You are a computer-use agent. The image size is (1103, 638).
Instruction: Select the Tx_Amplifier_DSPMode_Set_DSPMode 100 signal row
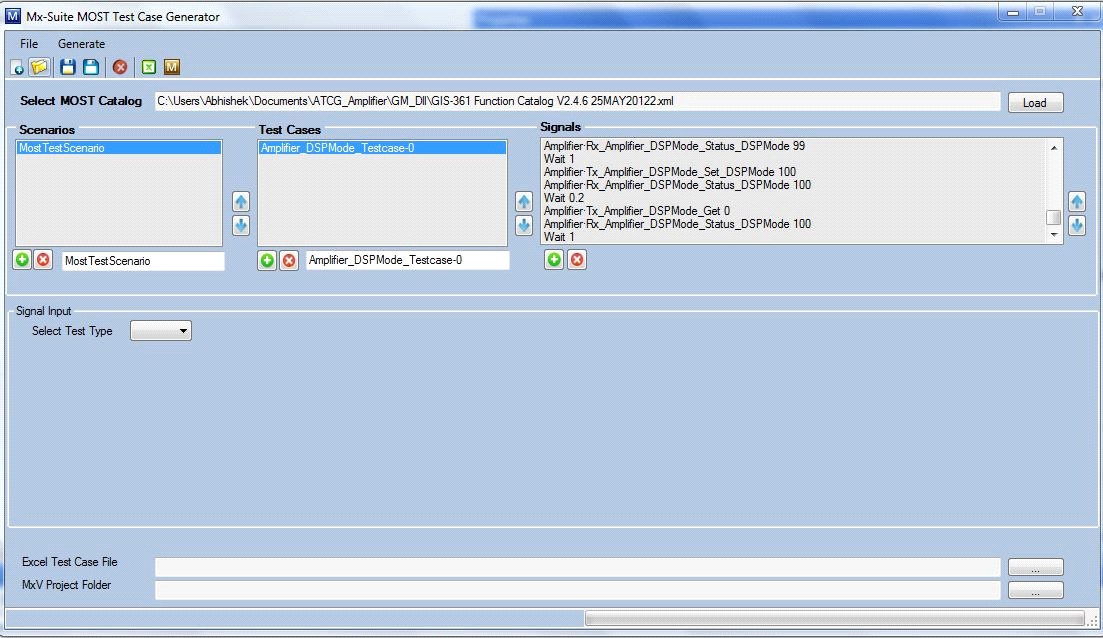[x=793, y=172]
